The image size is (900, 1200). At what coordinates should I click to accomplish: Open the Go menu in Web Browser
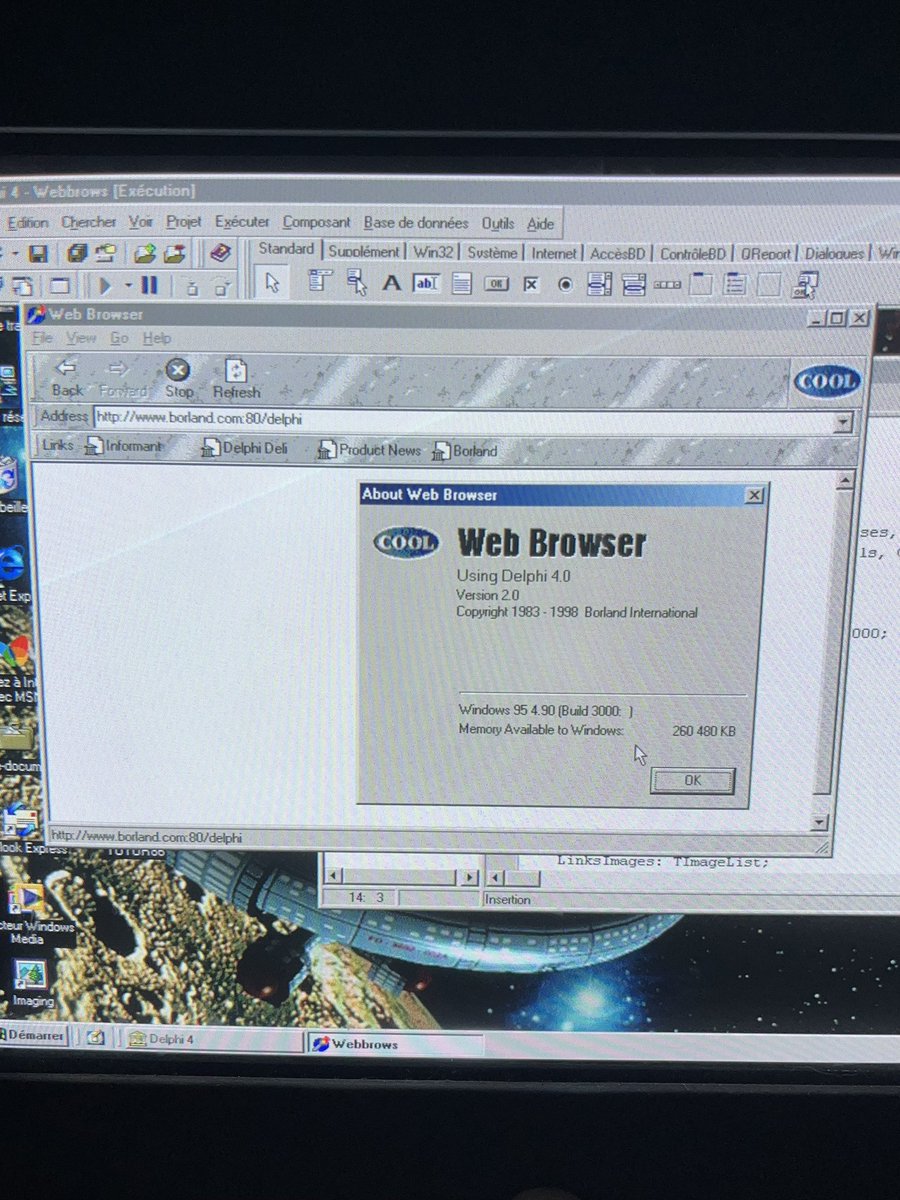click(119, 338)
